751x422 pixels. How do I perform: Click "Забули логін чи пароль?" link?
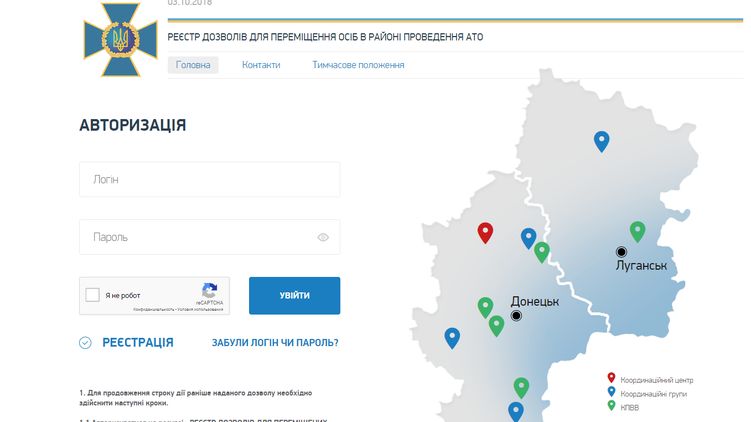(x=275, y=343)
